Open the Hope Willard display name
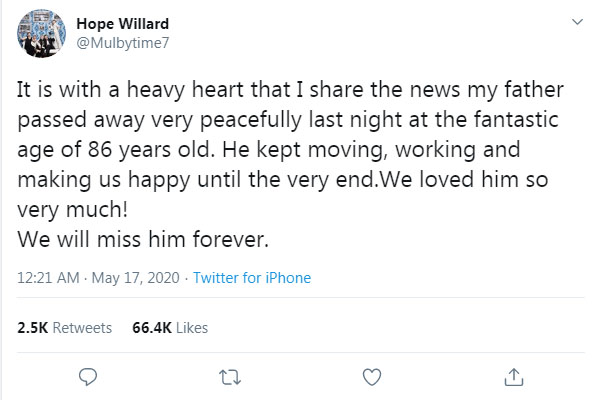 tap(122, 24)
